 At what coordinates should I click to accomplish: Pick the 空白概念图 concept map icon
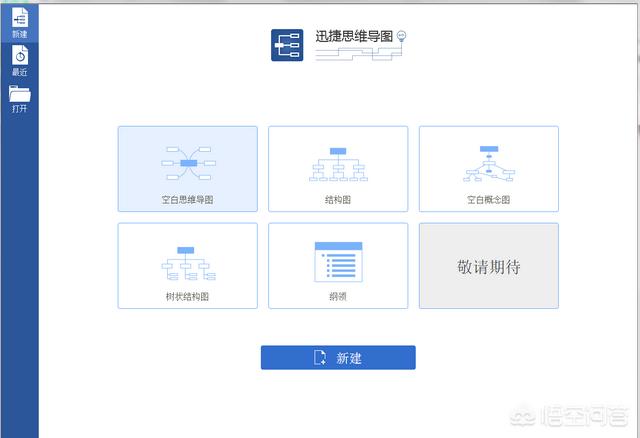click(x=488, y=164)
